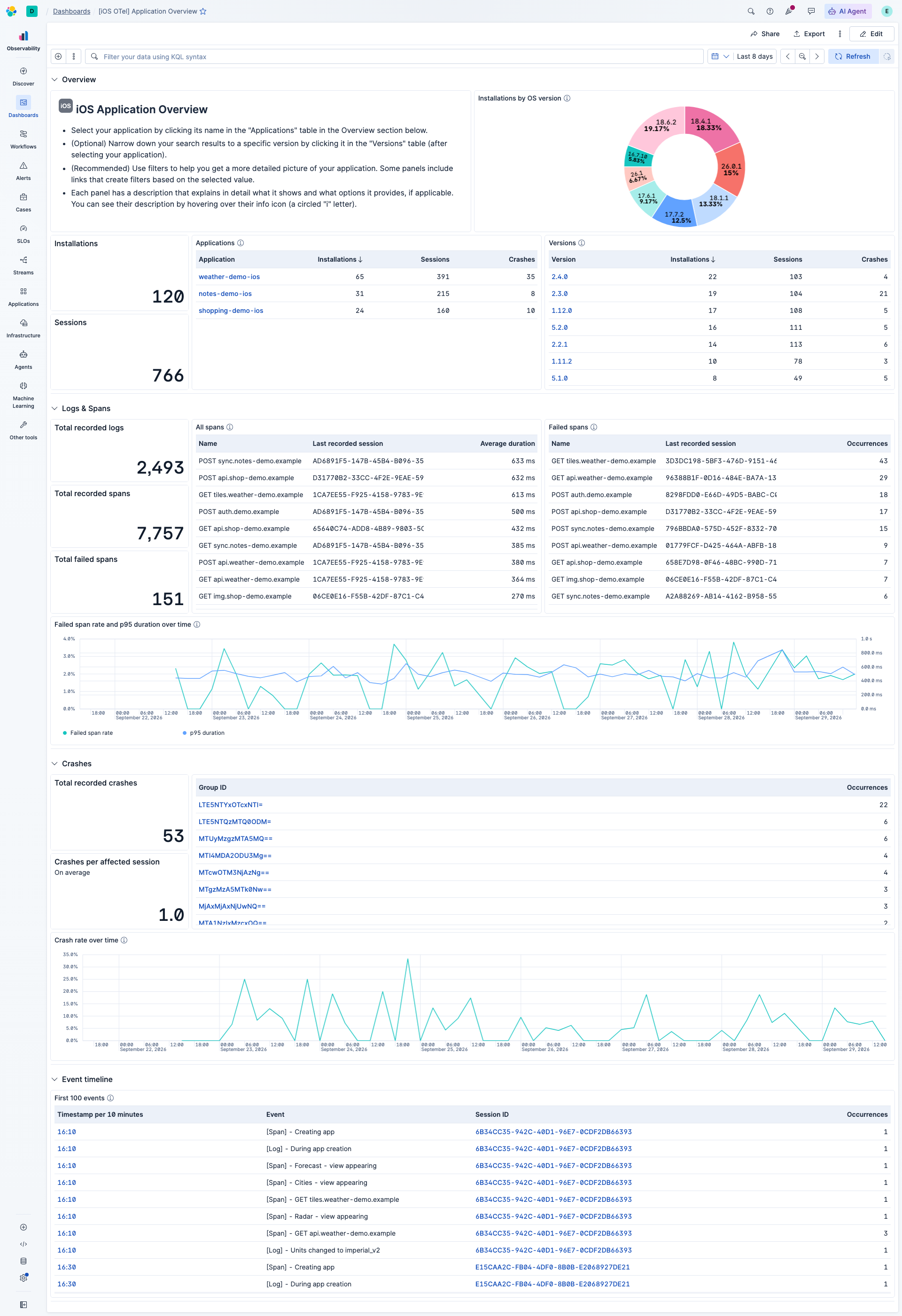Open Agents in the sidebar
This screenshot has height=1316, width=902.
tap(23, 359)
